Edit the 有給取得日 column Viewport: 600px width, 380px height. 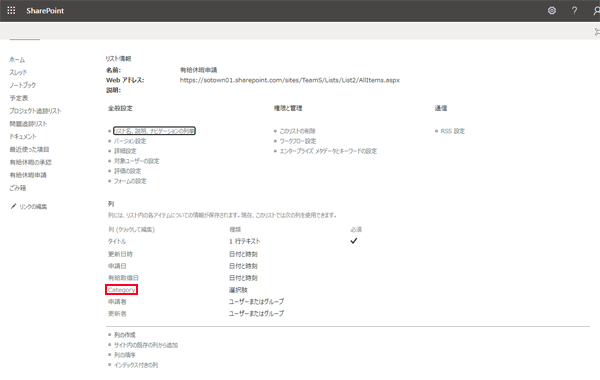pos(123,278)
